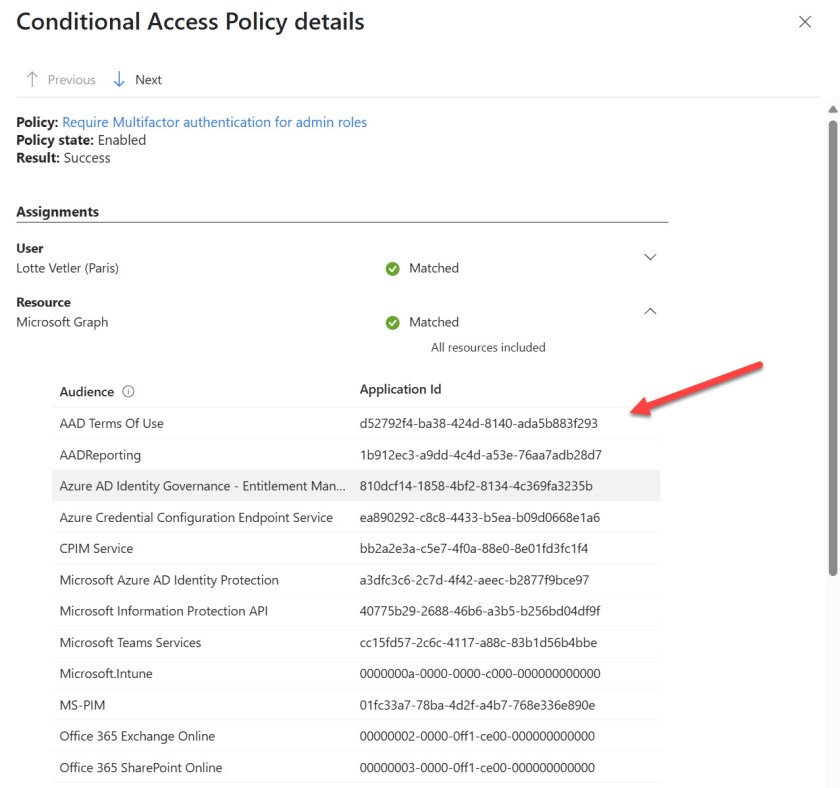Select the CPIM Service row
840x788 pixels.
pos(356,549)
